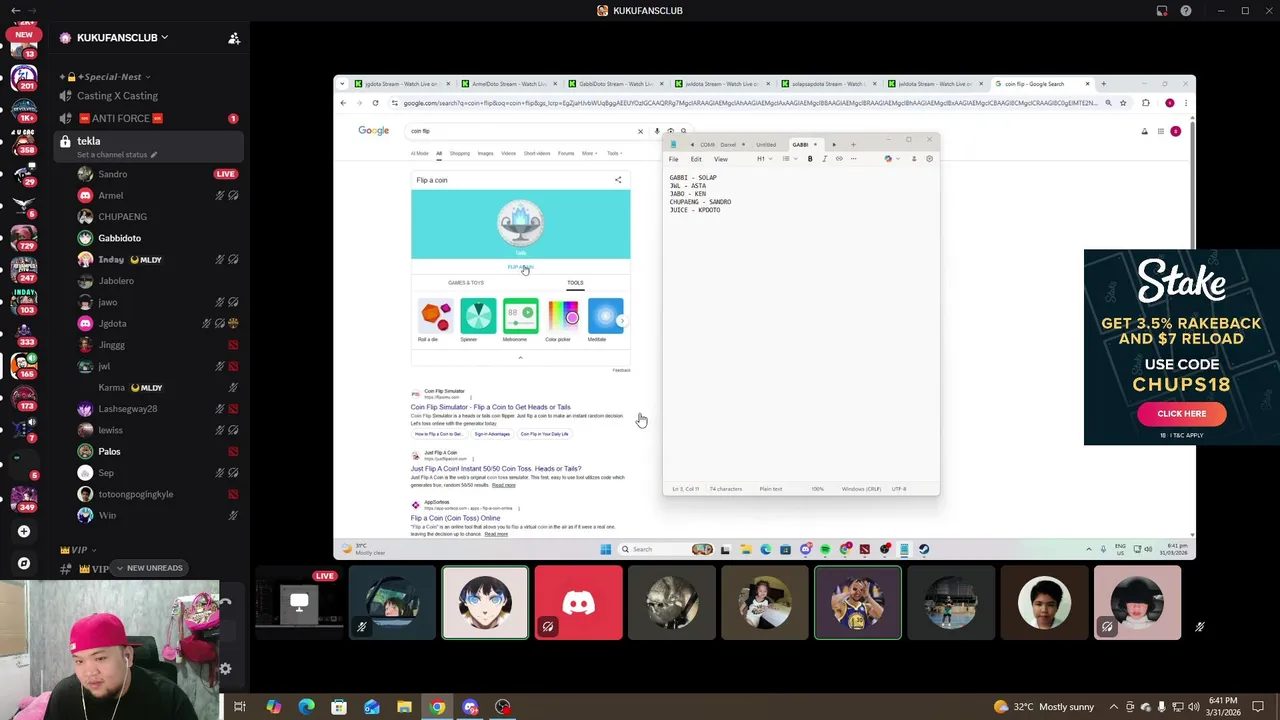The height and width of the screenshot is (720, 1280).
Task: Open the Metronome tool
Action: (x=520, y=321)
